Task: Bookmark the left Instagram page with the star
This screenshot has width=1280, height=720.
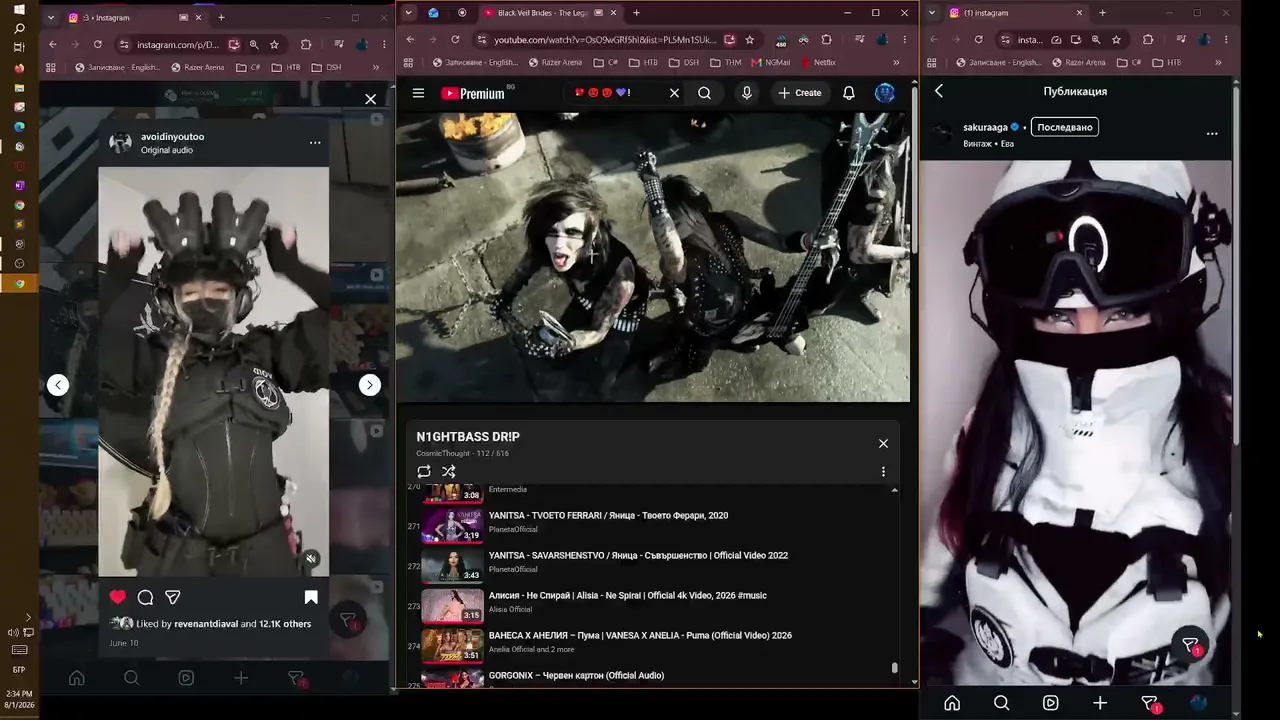Action: (x=274, y=44)
